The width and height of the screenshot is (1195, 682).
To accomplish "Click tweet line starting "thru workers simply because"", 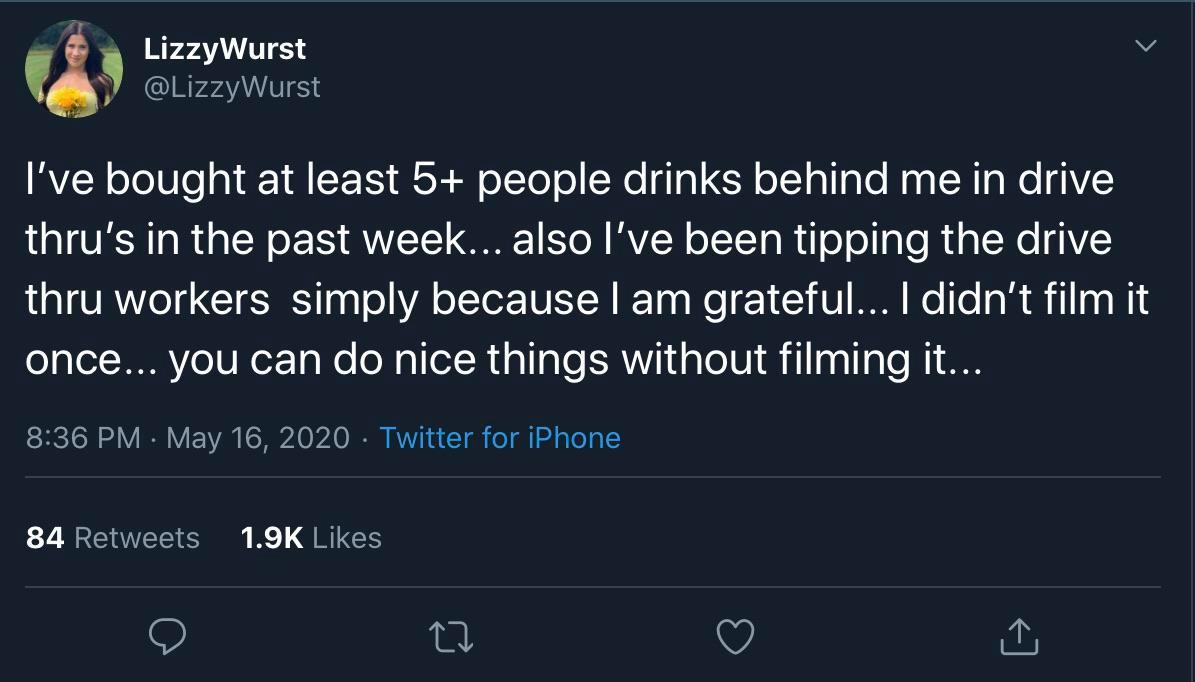I will click(x=586, y=300).
